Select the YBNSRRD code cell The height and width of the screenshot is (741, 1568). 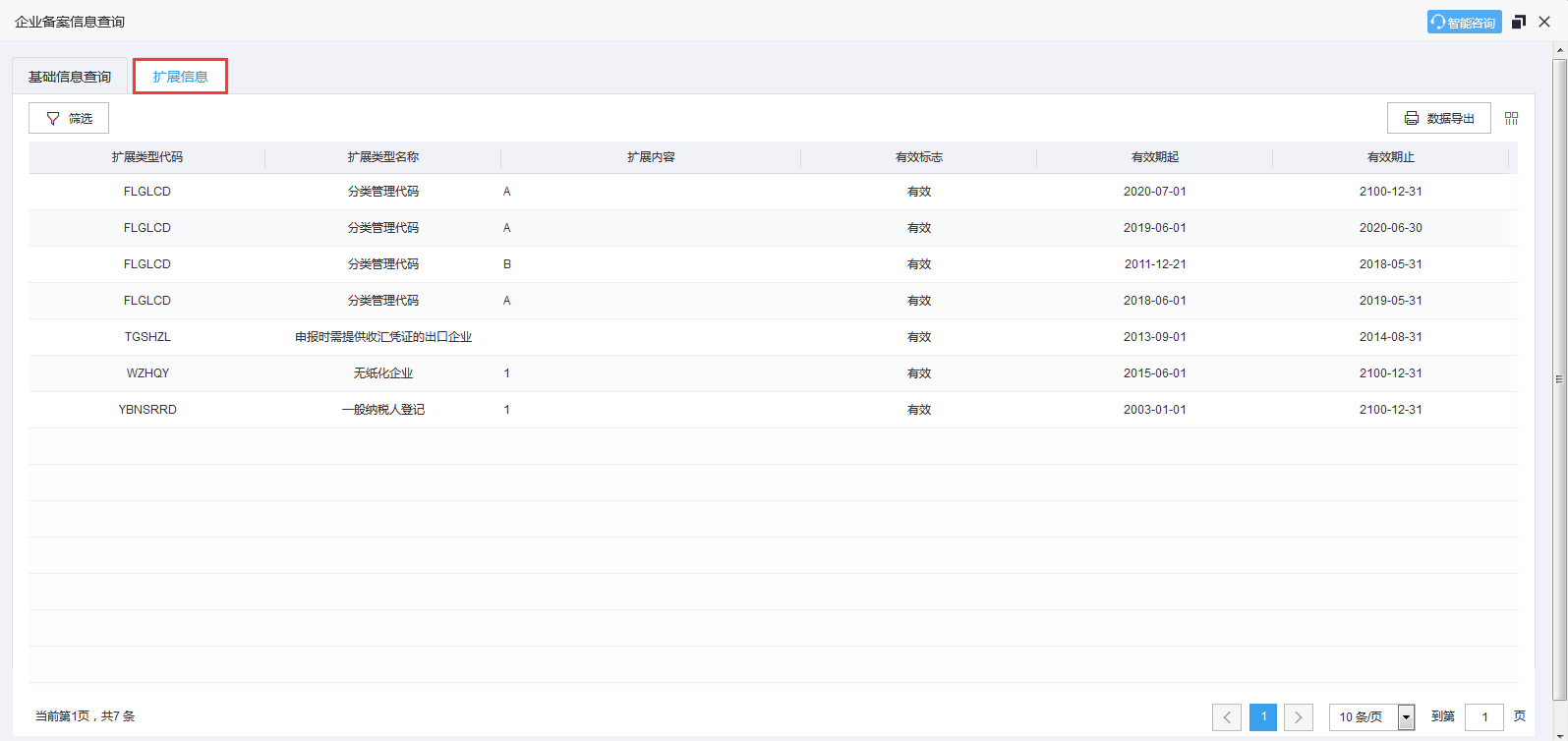(x=147, y=410)
